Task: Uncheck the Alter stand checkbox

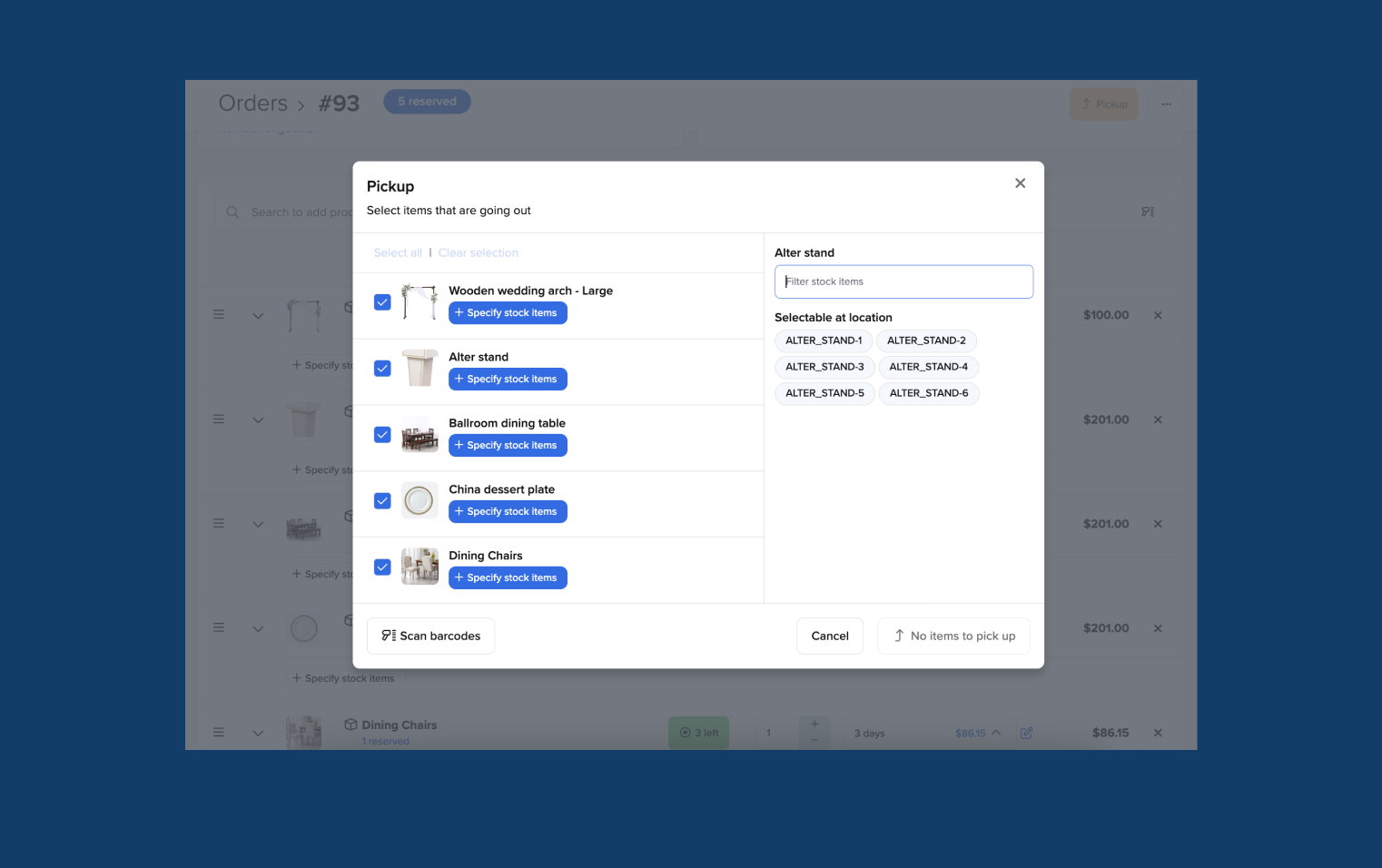Action: (382, 369)
